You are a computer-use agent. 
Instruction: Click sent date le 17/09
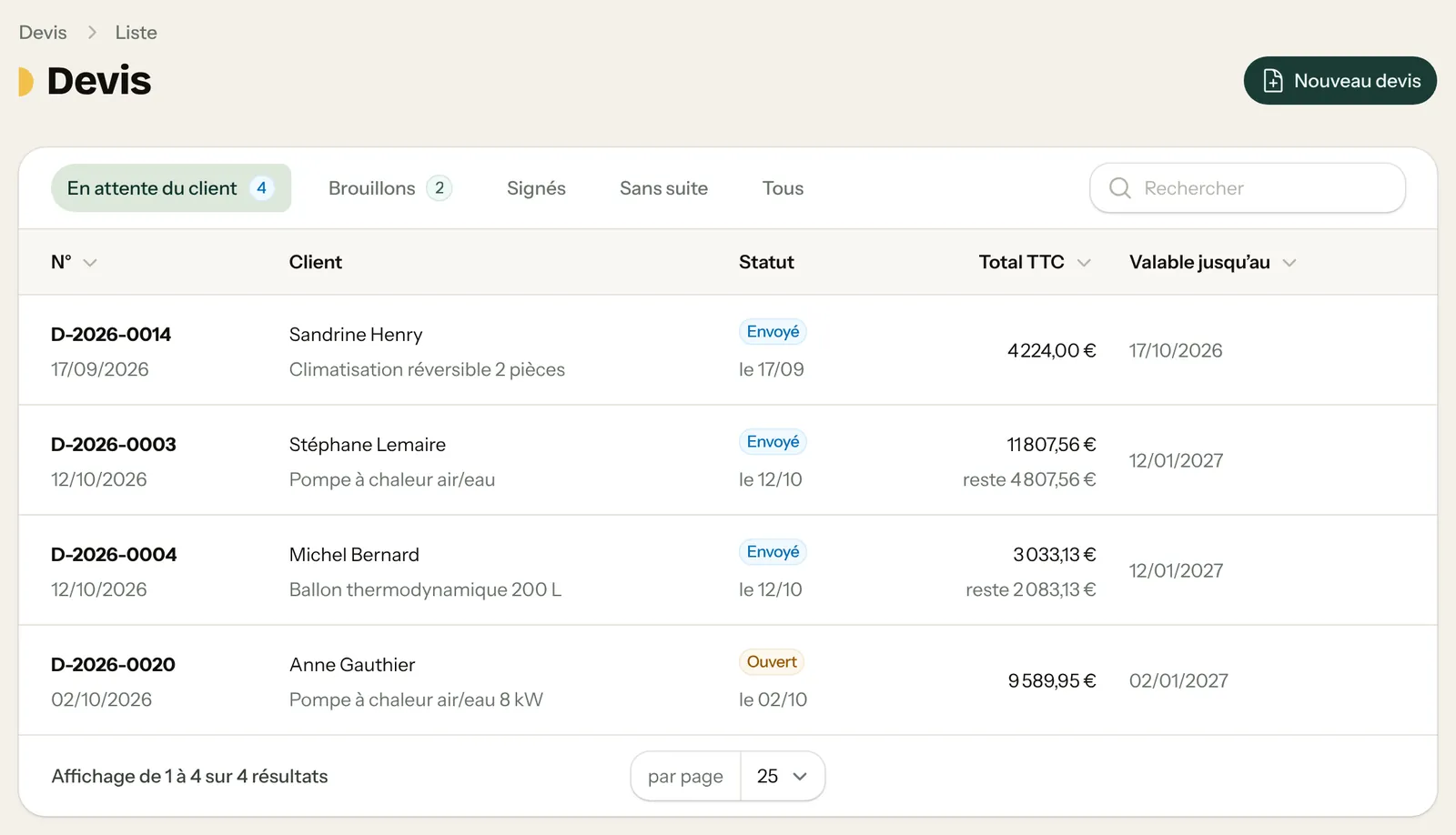772,369
